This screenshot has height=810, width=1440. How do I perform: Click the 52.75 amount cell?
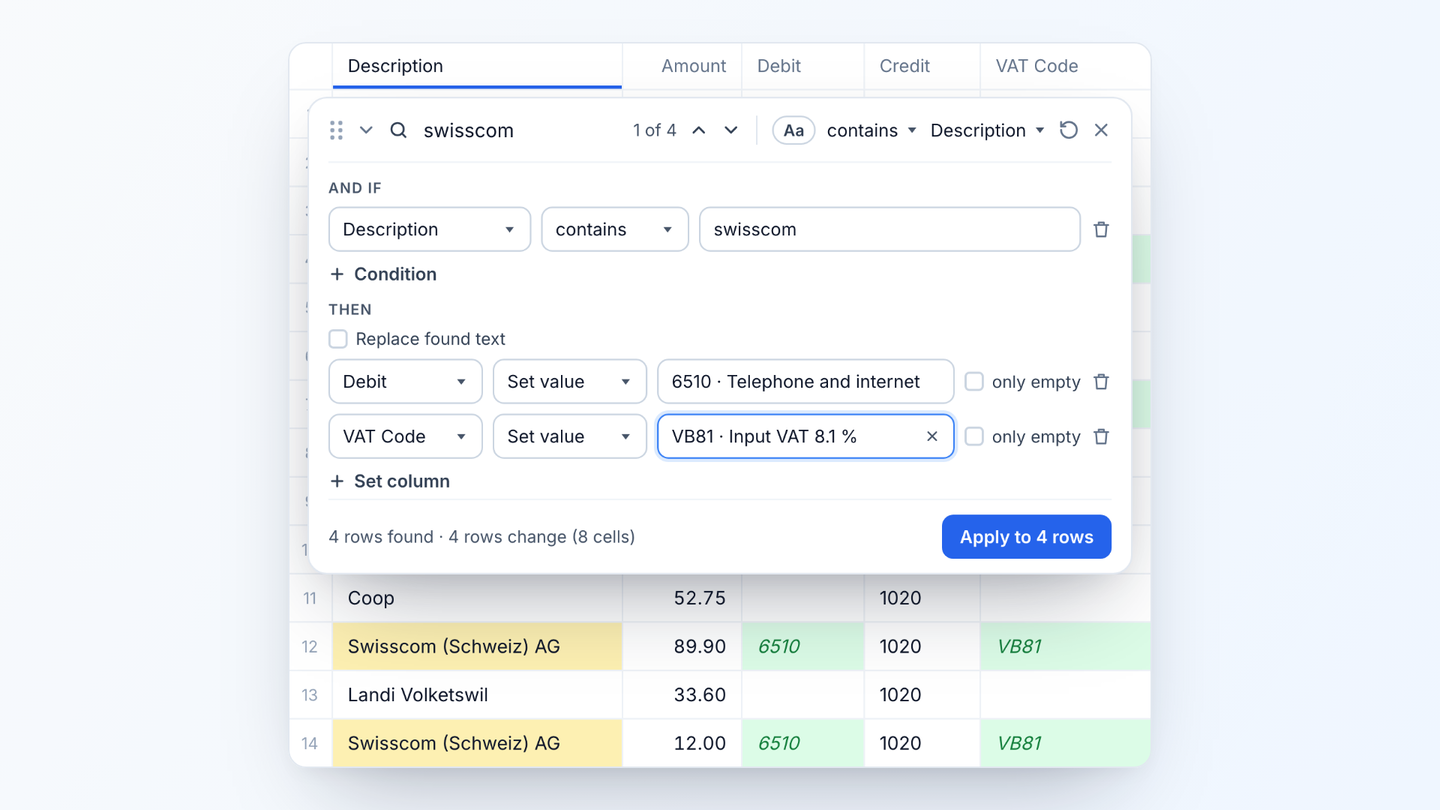point(682,598)
